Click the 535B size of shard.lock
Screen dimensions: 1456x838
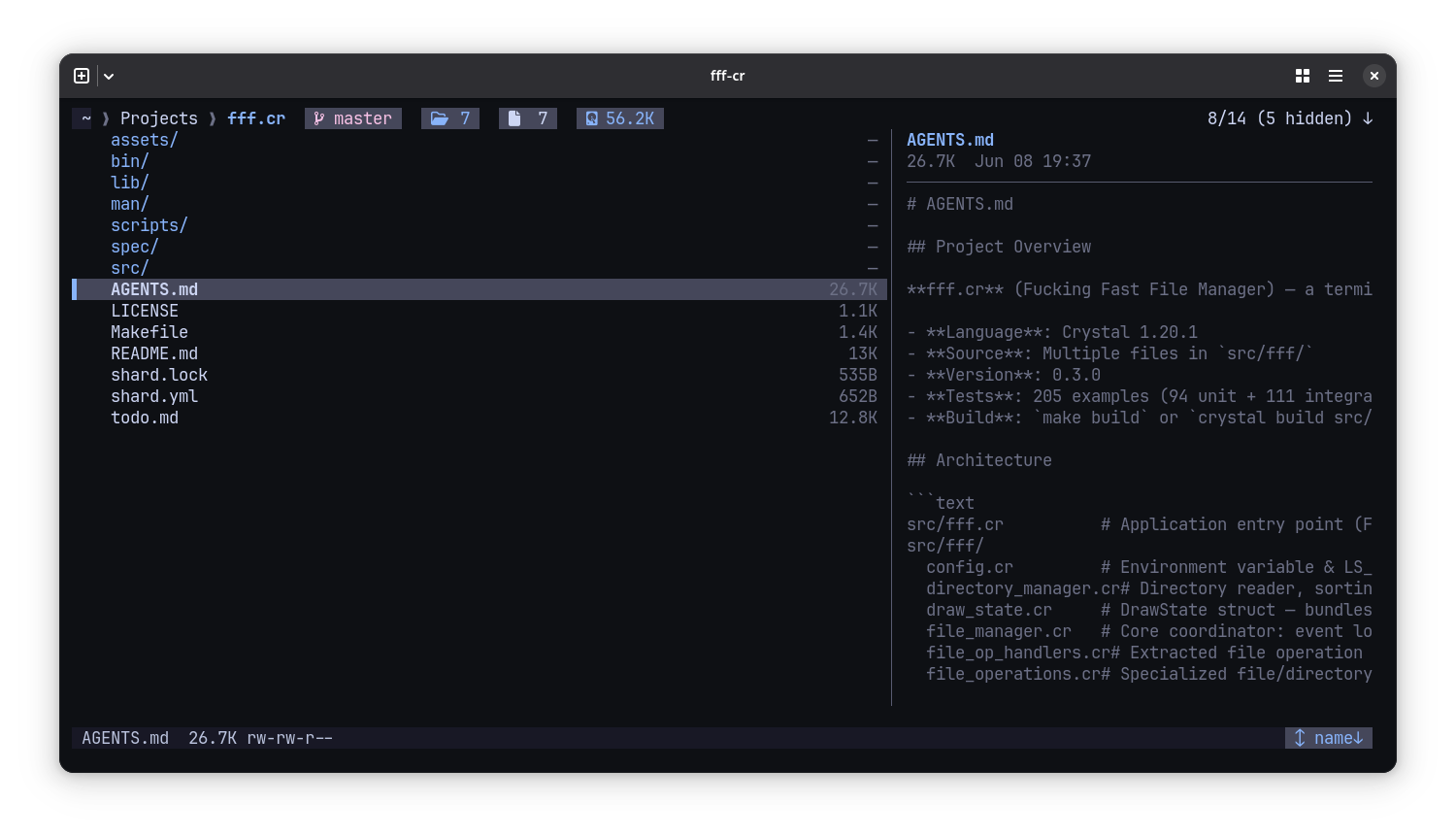point(858,375)
